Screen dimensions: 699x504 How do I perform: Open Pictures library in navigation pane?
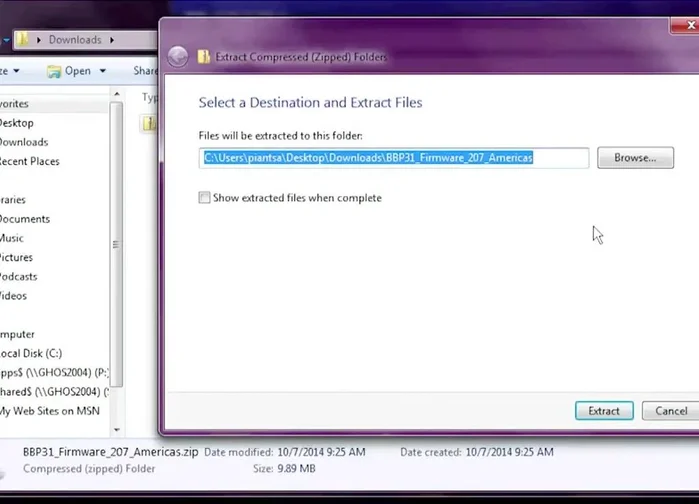(x=16, y=257)
